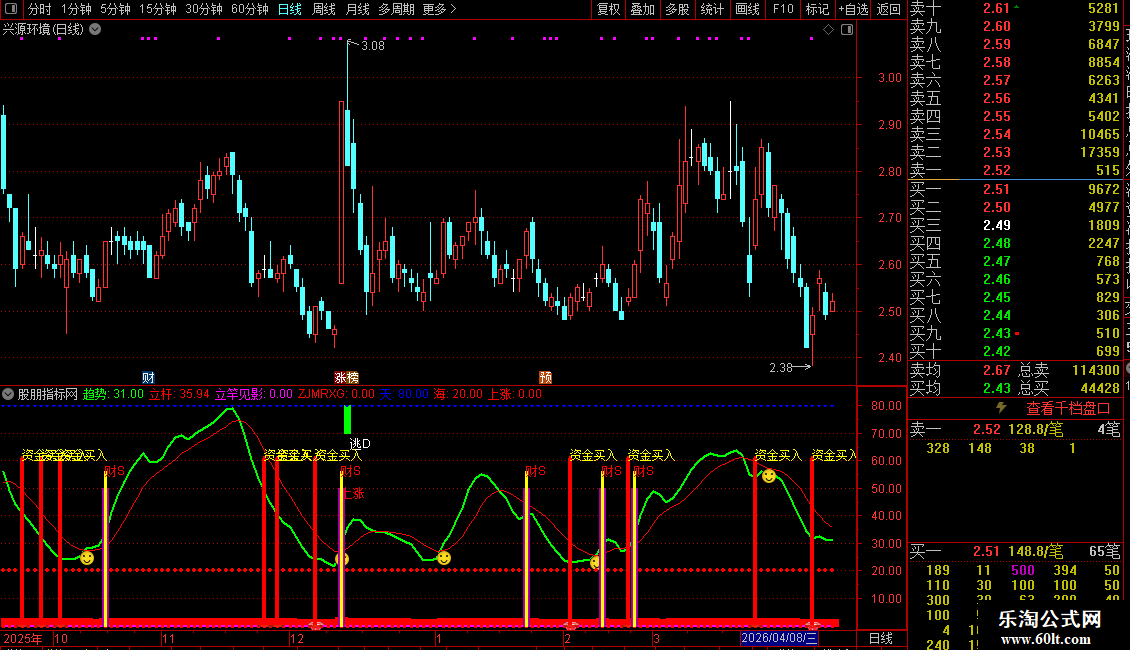Switch to 月线 monthly chart
This screenshot has height=650, width=1130.
tap(357, 9)
